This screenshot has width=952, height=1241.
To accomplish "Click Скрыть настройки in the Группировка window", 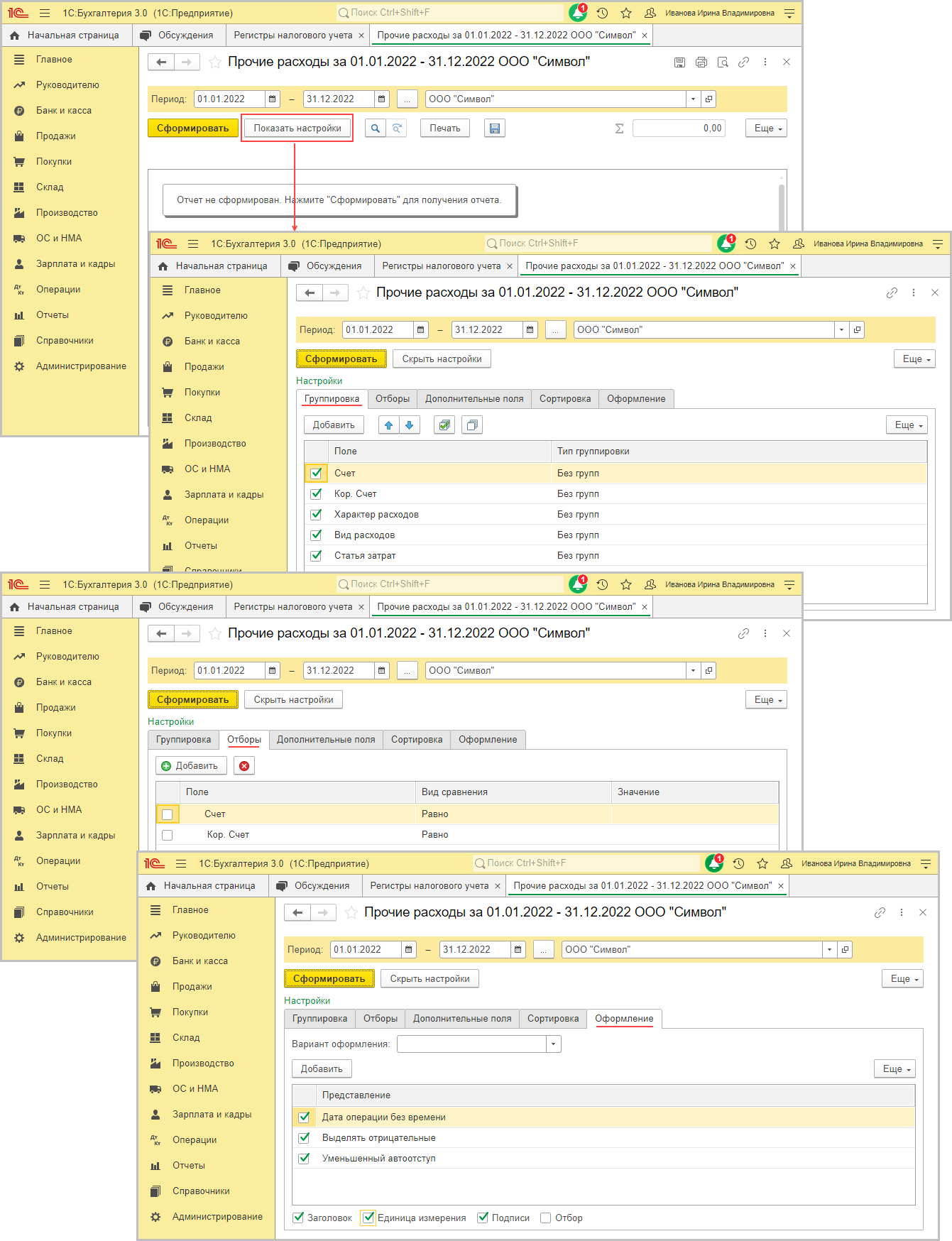I will coord(442,359).
